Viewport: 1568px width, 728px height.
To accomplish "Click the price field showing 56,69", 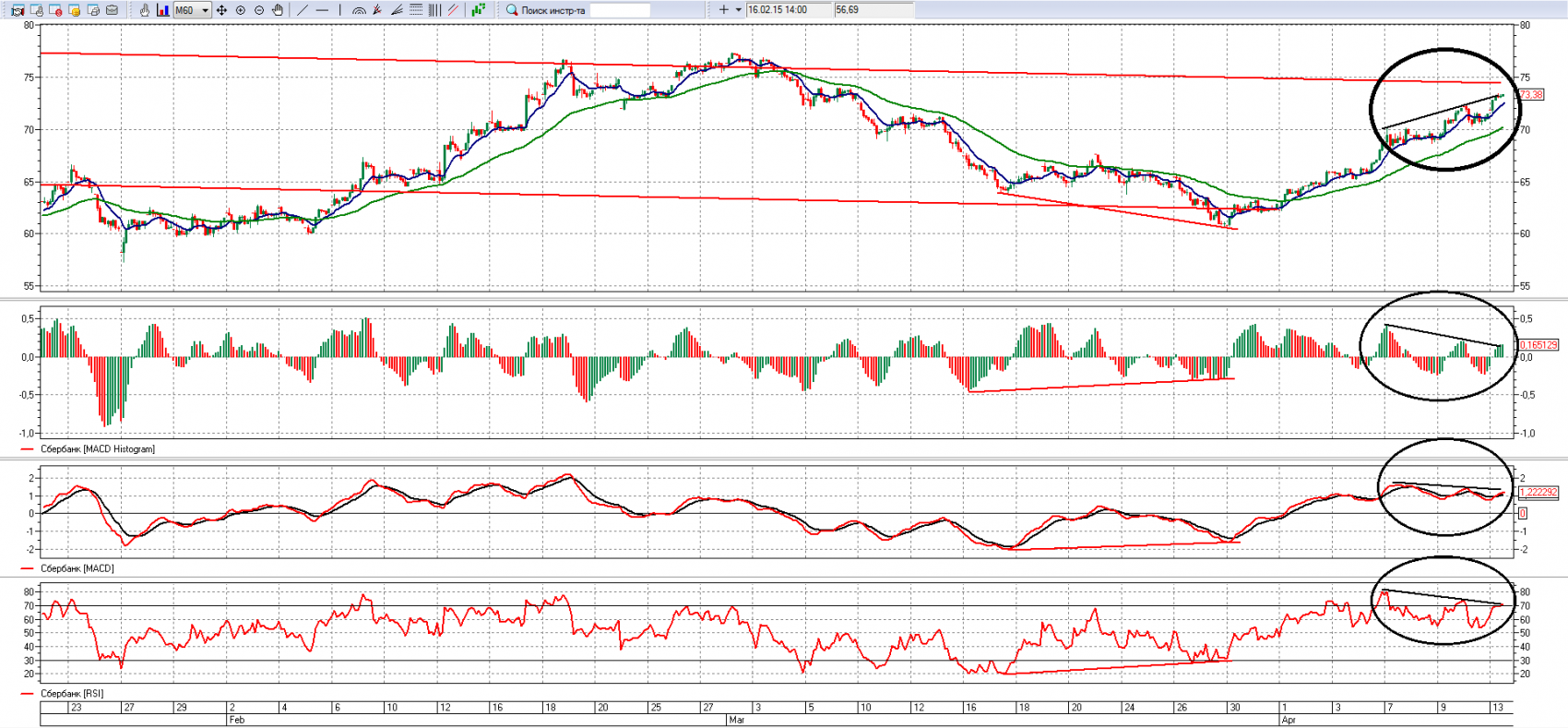I will (873, 10).
